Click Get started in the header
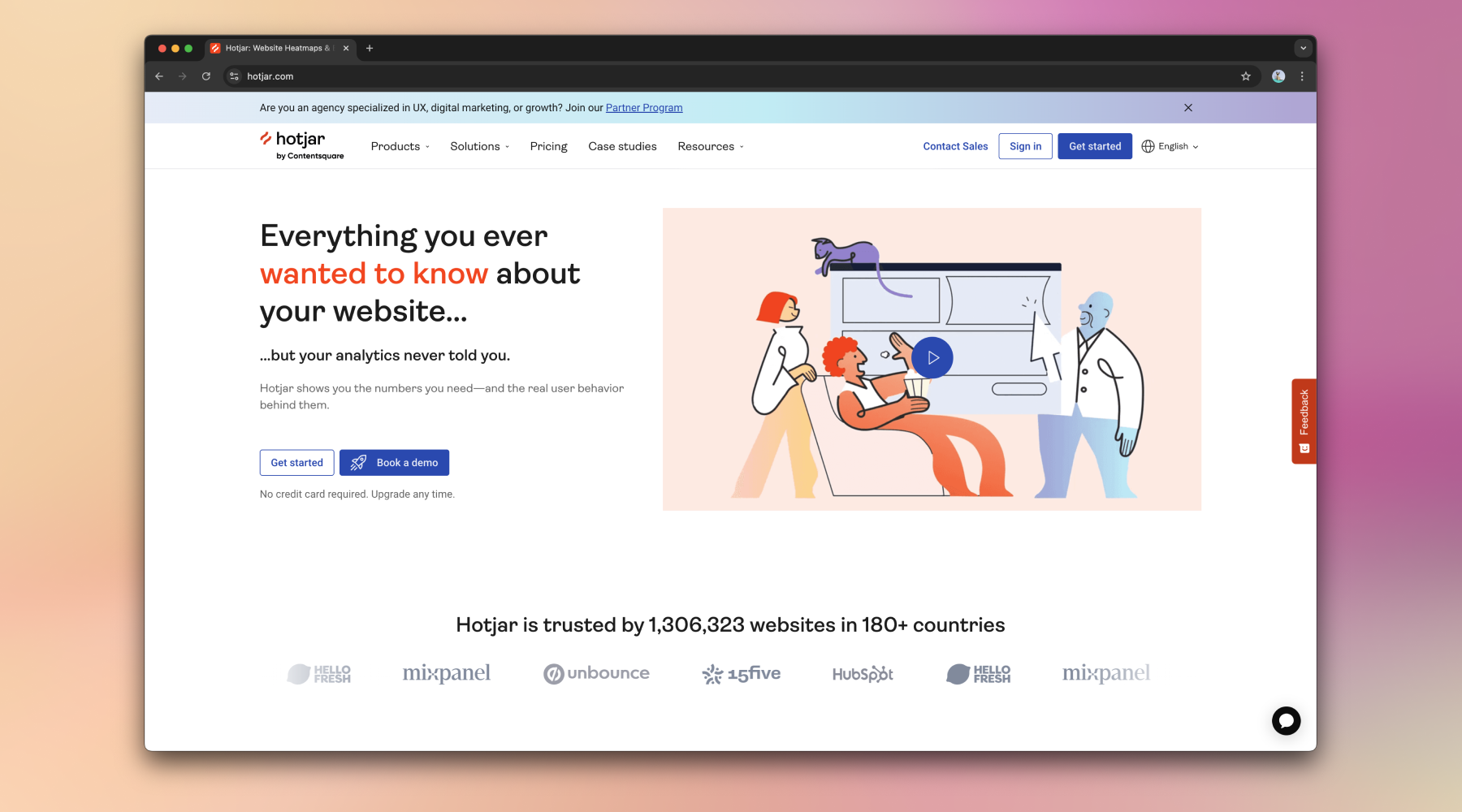The height and width of the screenshot is (812, 1462). (x=1095, y=146)
